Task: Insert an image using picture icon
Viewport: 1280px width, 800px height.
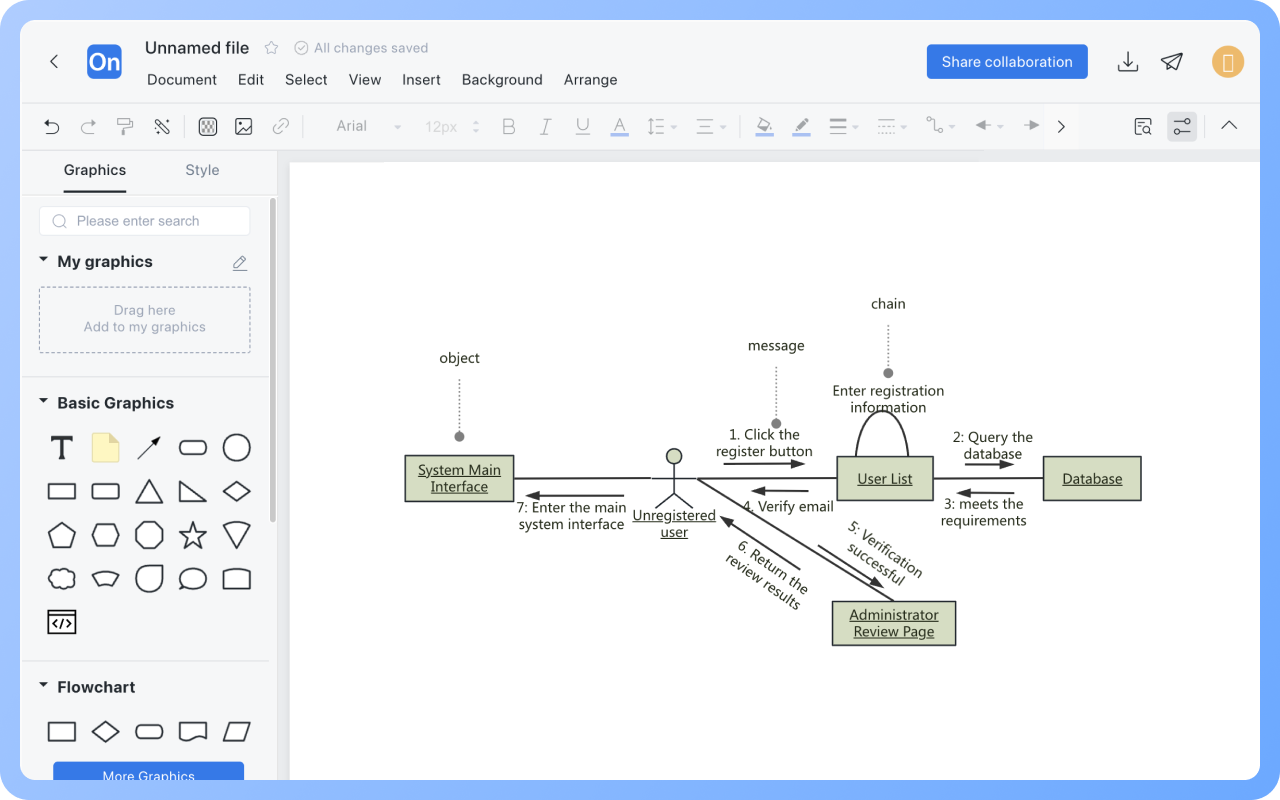Action: click(x=244, y=126)
